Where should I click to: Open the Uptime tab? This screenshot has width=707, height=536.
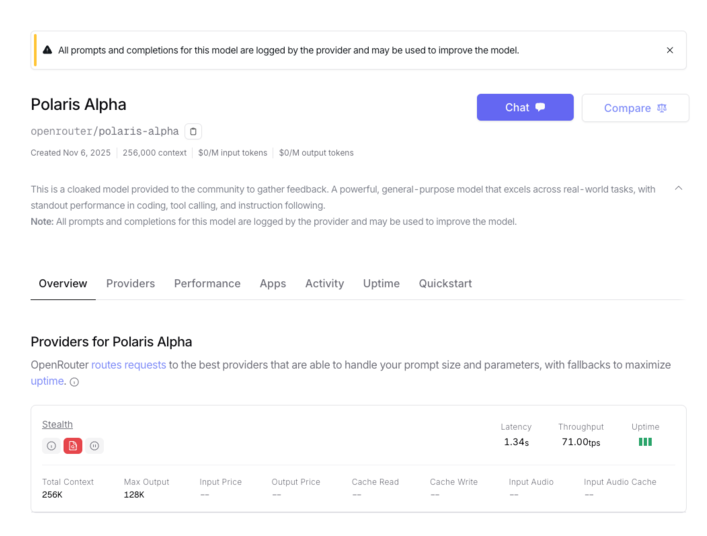pos(381,284)
